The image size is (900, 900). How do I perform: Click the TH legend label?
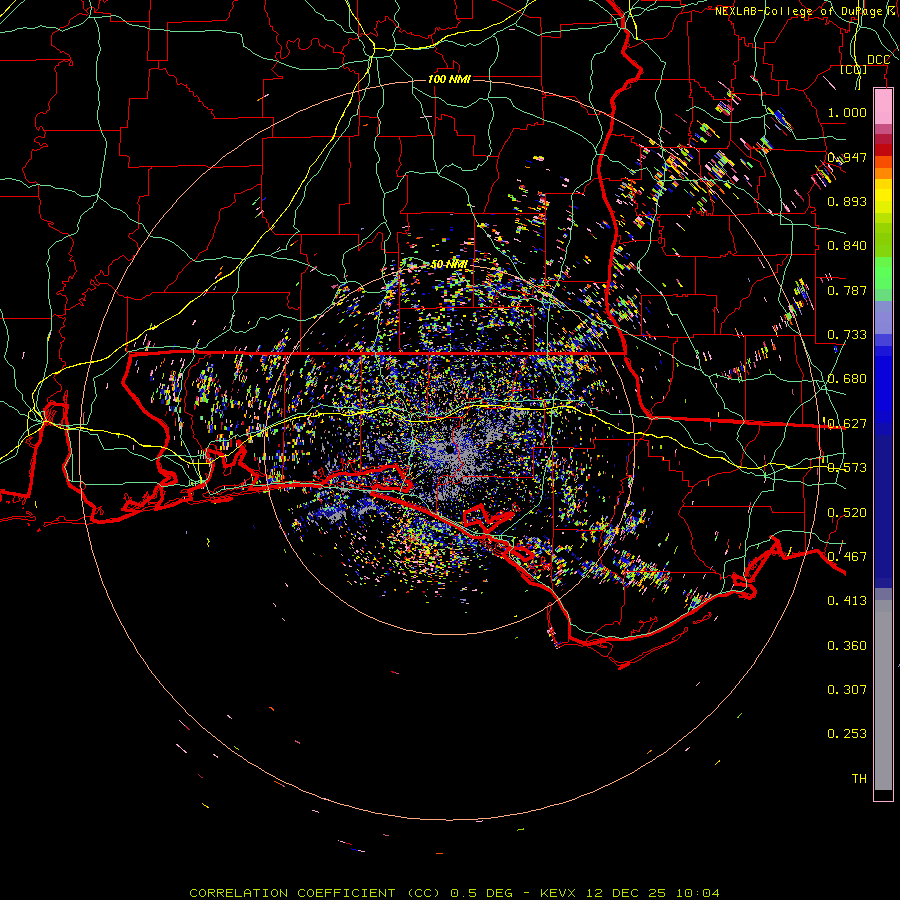(859, 779)
